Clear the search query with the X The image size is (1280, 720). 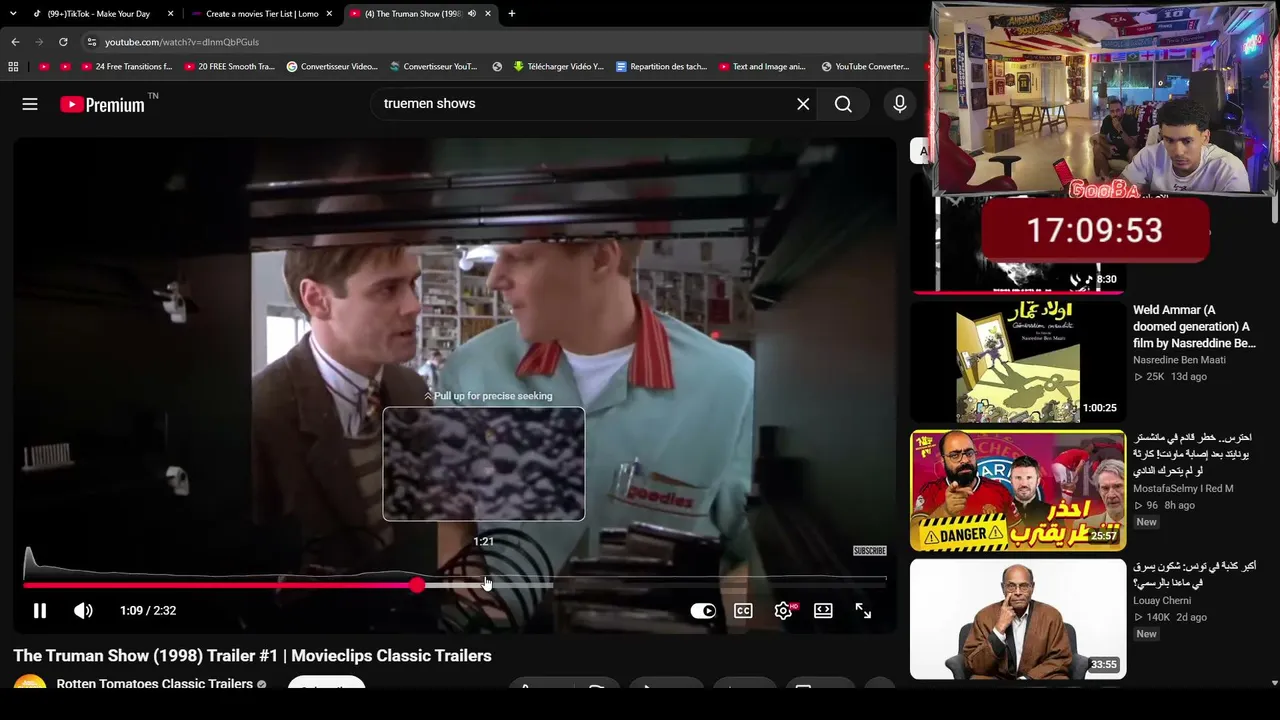pos(803,104)
